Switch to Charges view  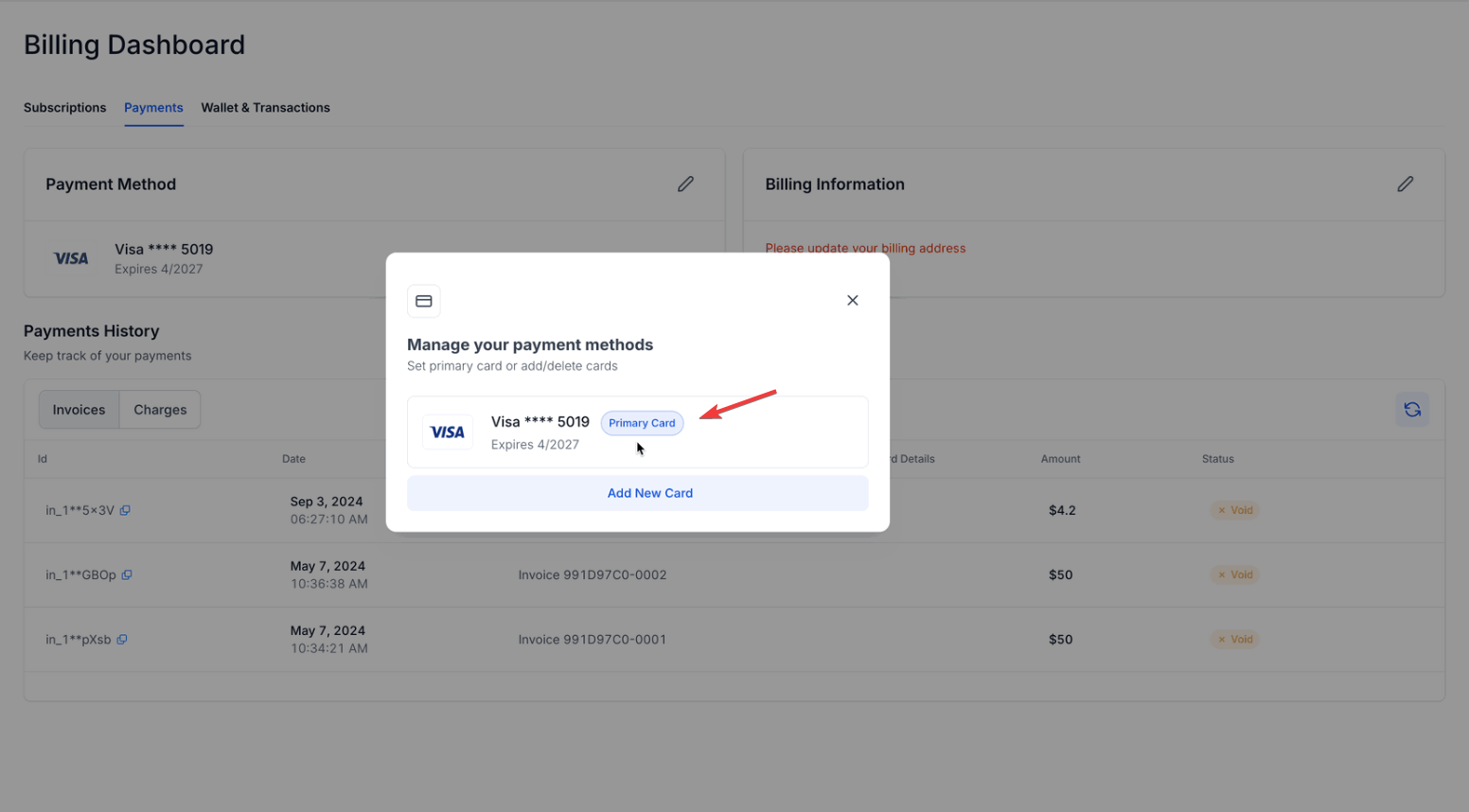[x=160, y=410]
